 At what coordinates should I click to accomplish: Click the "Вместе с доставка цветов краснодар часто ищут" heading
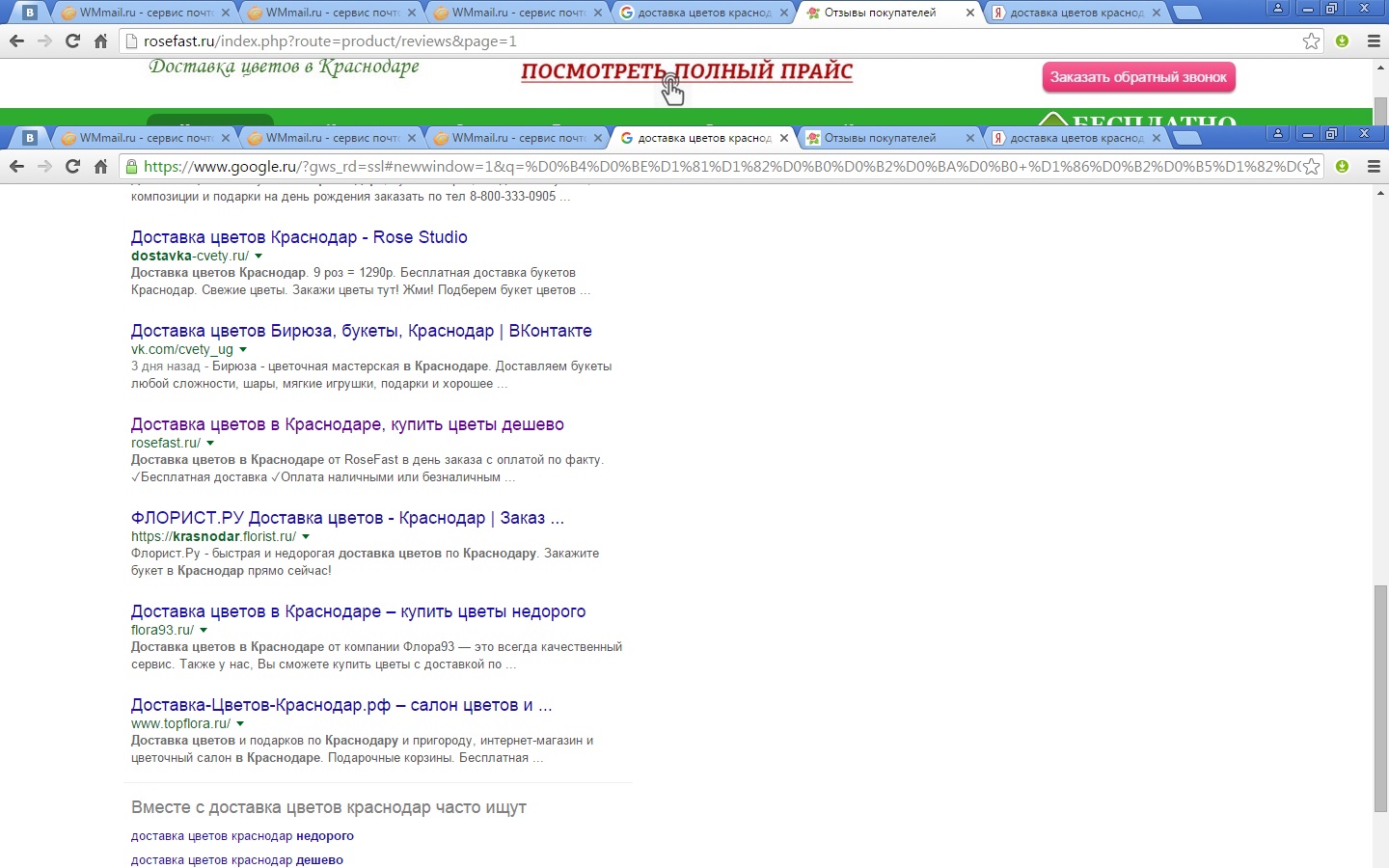[x=329, y=807]
